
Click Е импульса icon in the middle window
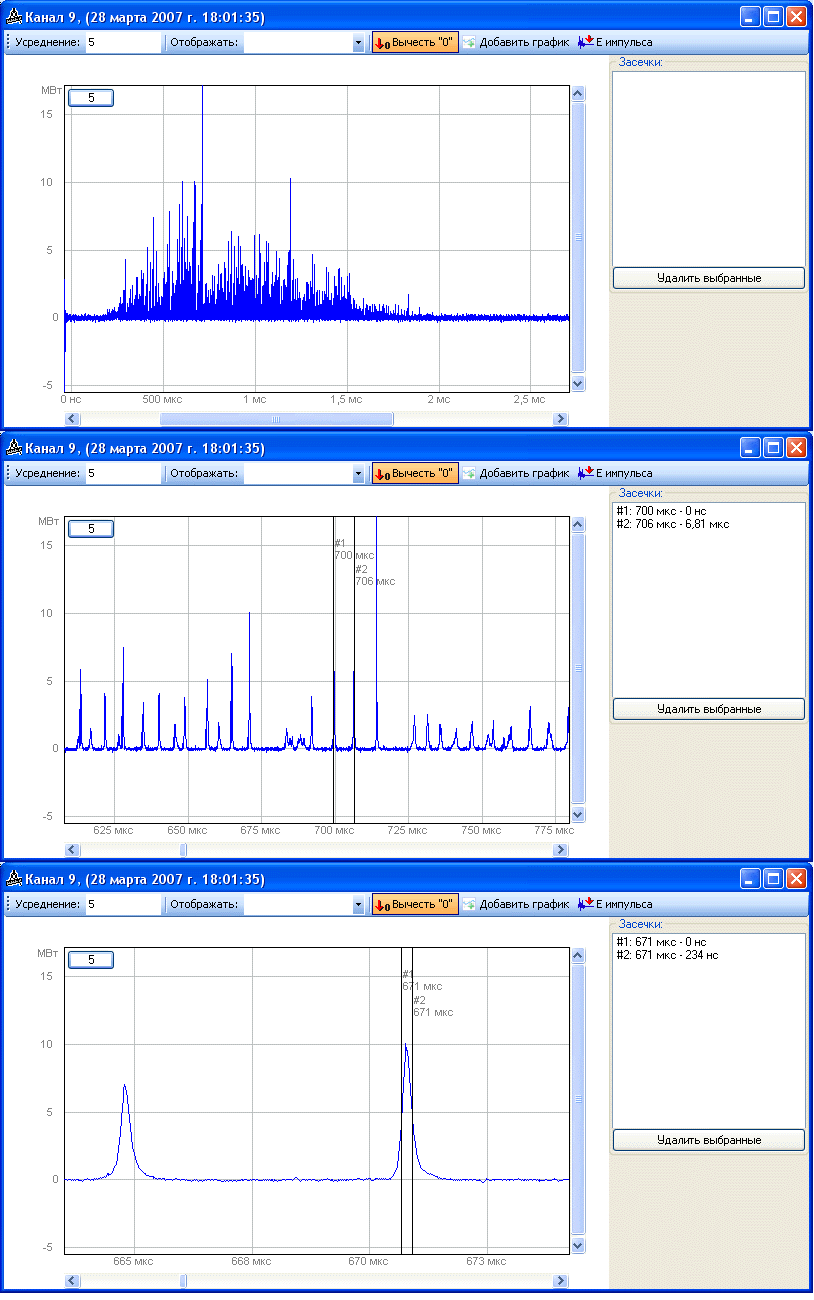pos(586,473)
